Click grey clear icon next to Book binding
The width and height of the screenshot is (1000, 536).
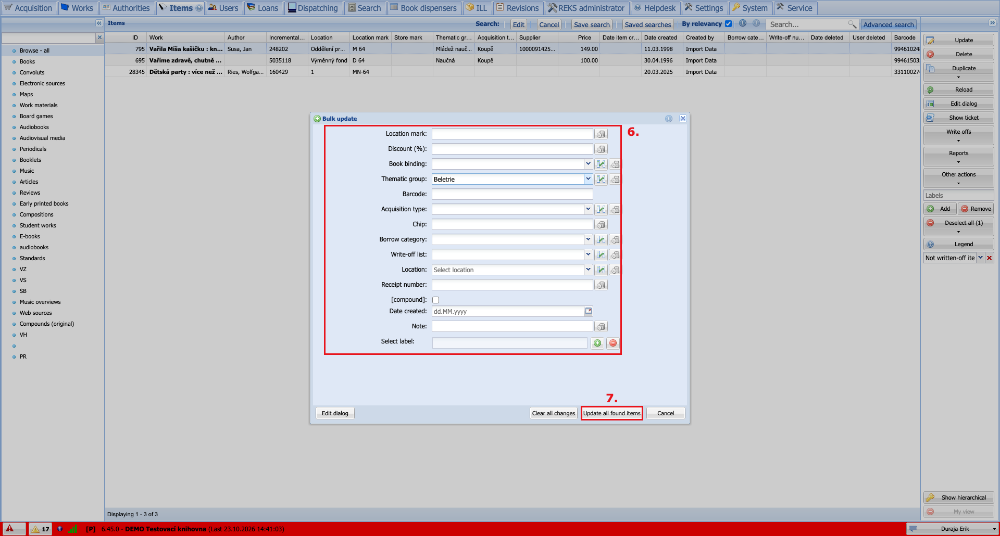pyautogui.click(x=615, y=164)
